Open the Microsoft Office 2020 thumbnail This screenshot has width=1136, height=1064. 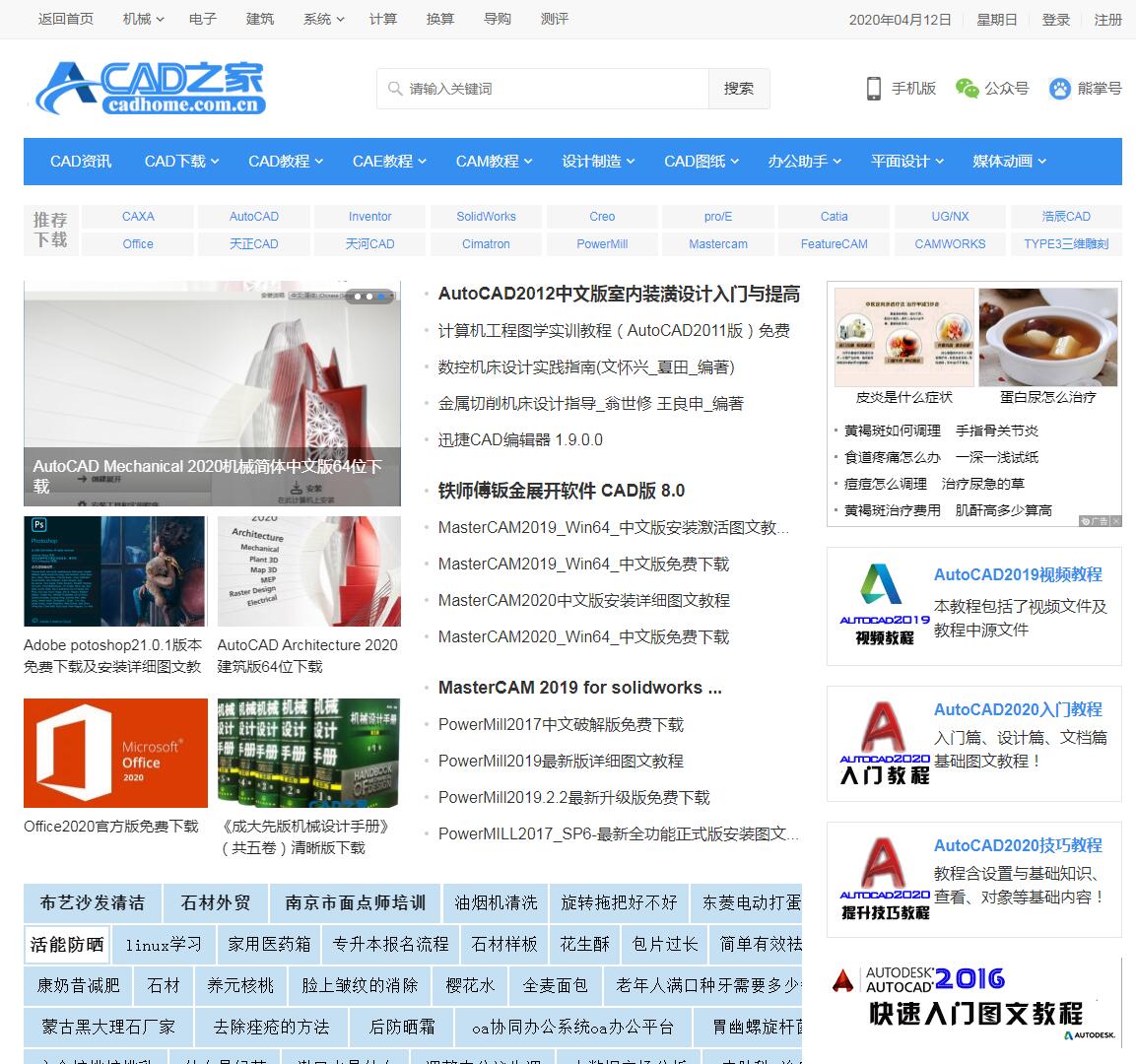115,753
